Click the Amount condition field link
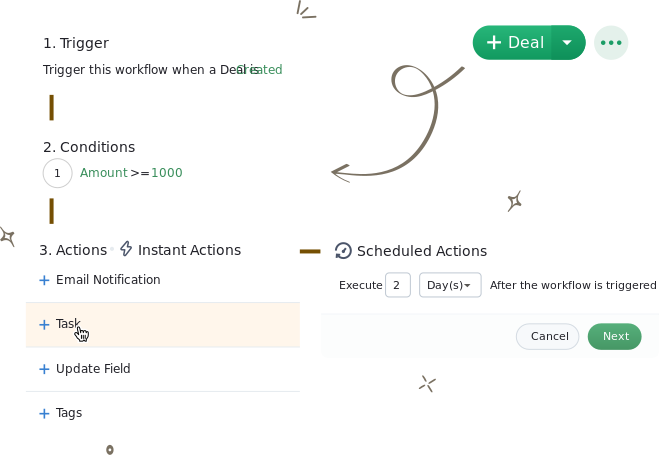Screen dimensions: 659x455 [x=104, y=173]
